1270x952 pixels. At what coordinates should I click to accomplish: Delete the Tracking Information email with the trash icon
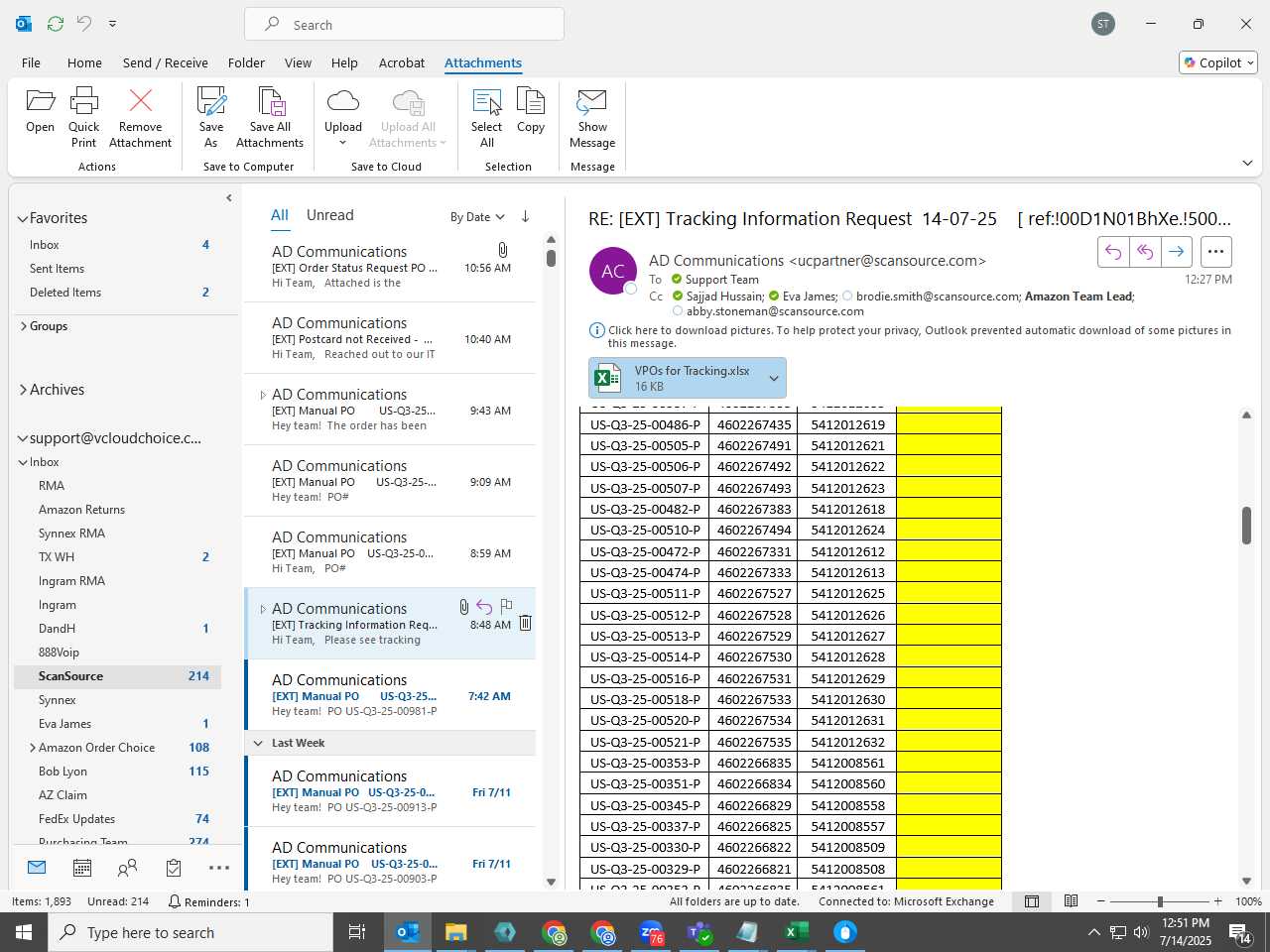coord(526,623)
